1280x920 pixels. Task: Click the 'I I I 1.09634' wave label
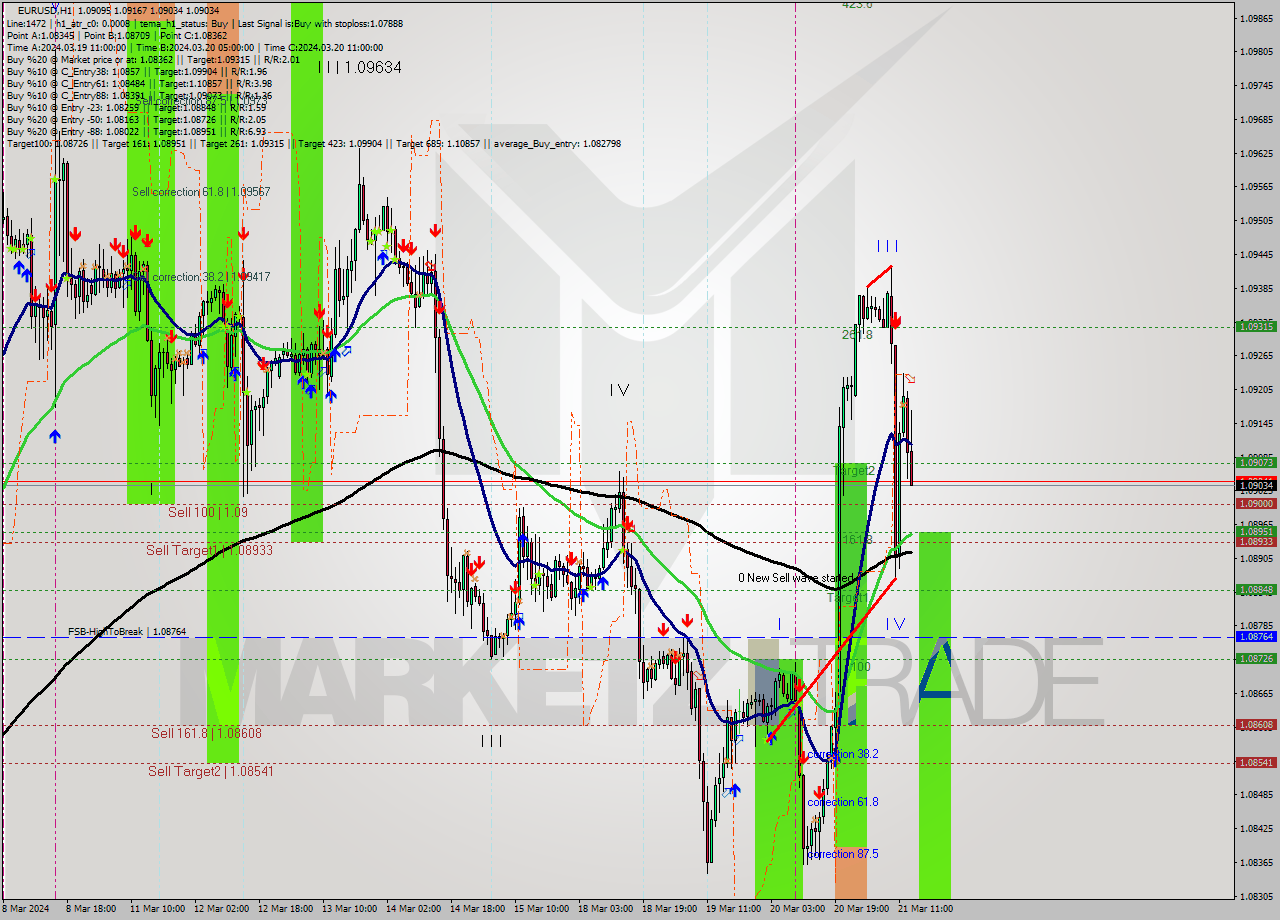[x=360, y=67]
